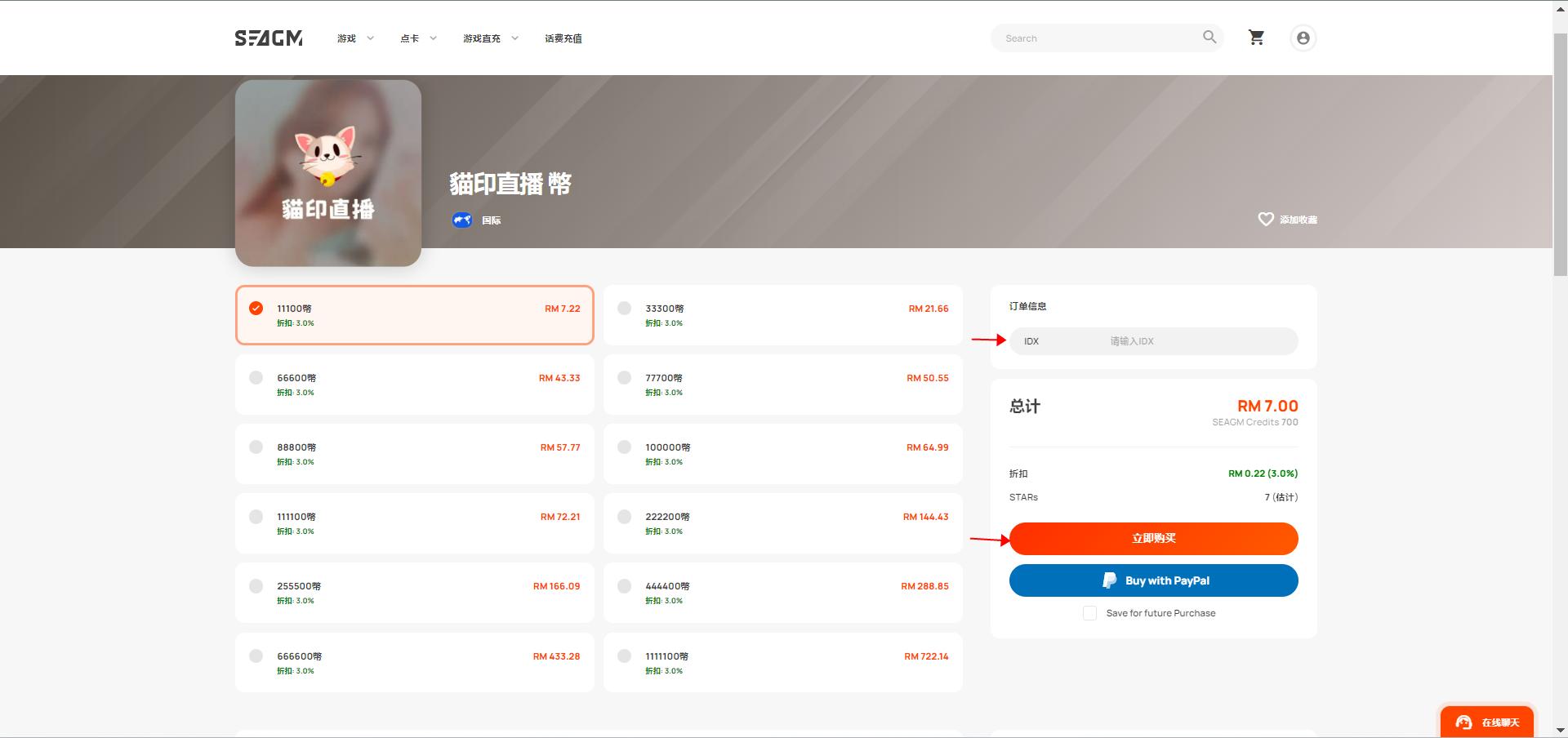Open the shopping cart

tap(1256, 38)
